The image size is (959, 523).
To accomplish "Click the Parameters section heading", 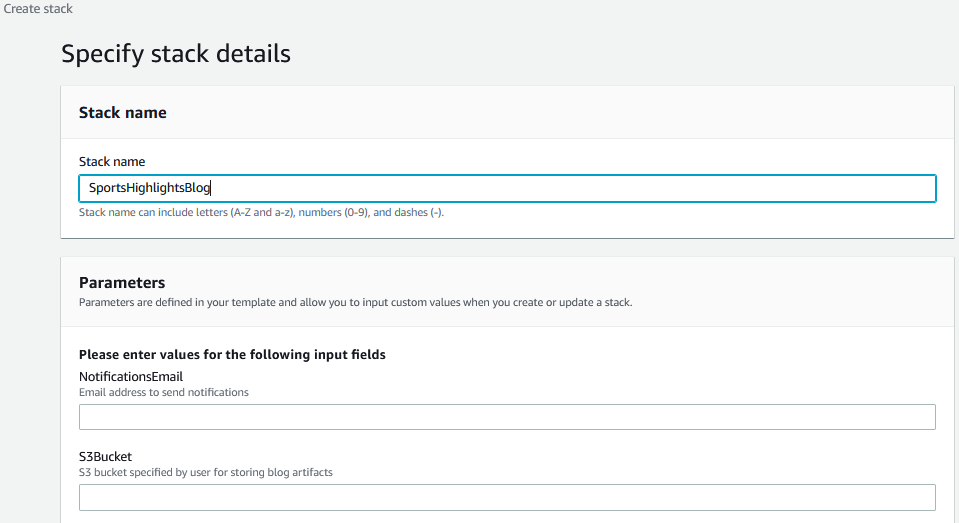I will [122, 283].
